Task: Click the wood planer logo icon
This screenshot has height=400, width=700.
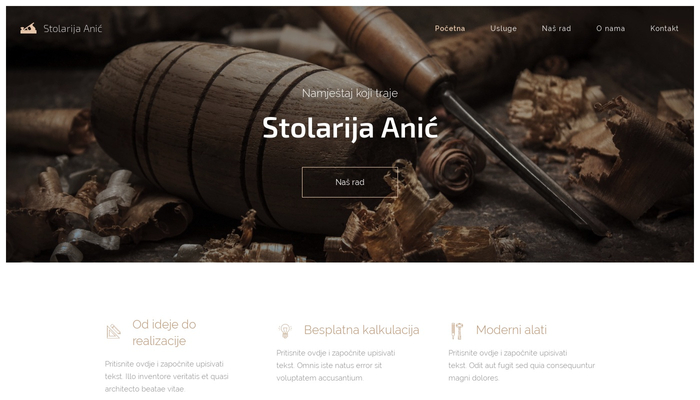Action: 29,29
